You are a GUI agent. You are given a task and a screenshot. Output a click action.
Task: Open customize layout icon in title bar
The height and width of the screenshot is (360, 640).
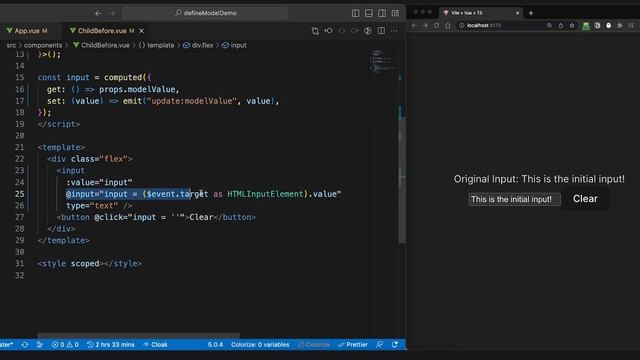[395, 13]
